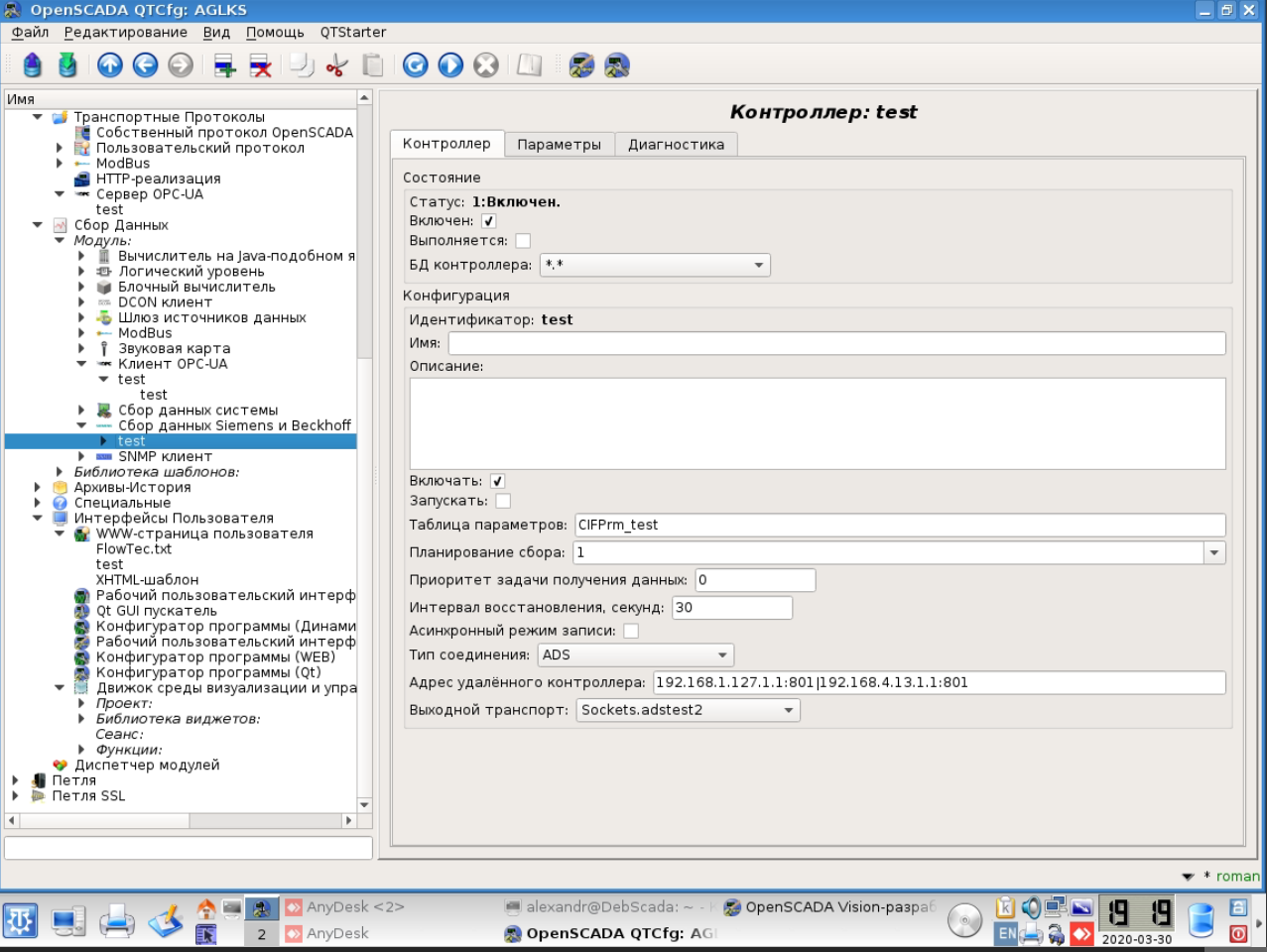Click the cut scissors icon
The height and width of the screenshot is (952, 1267).
coord(337,65)
